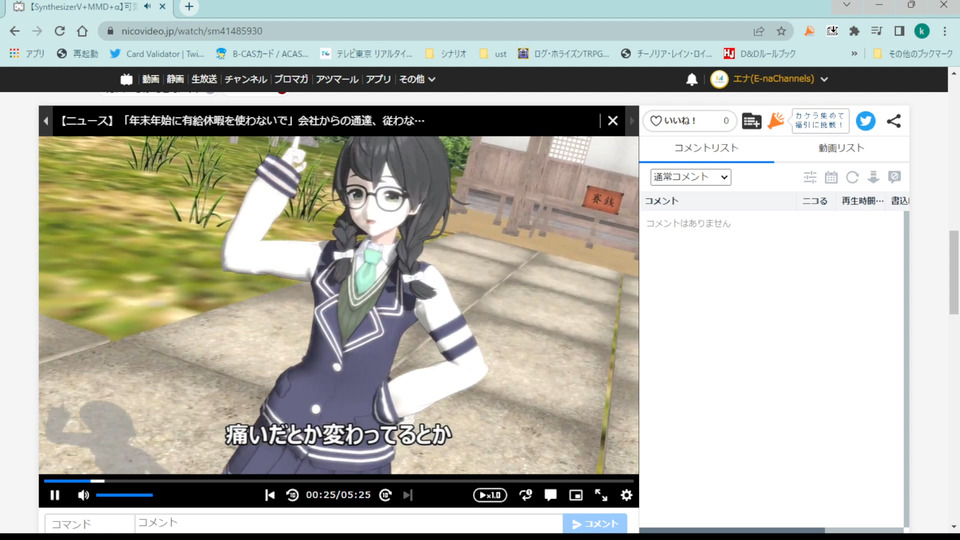Open the tab search chevron
The height and width of the screenshot is (540, 960).
[x=847, y=5]
